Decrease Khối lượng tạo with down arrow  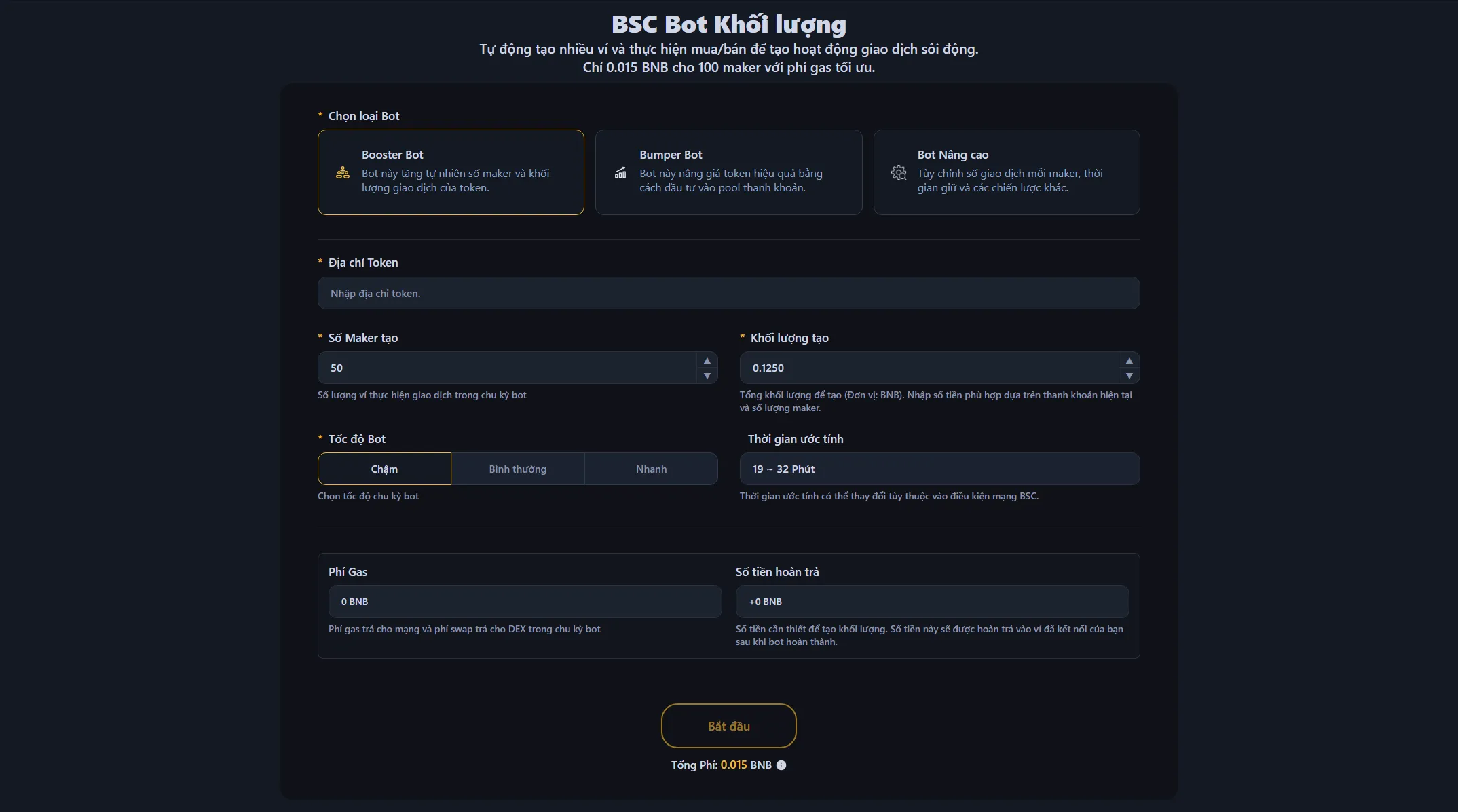(x=1129, y=376)
